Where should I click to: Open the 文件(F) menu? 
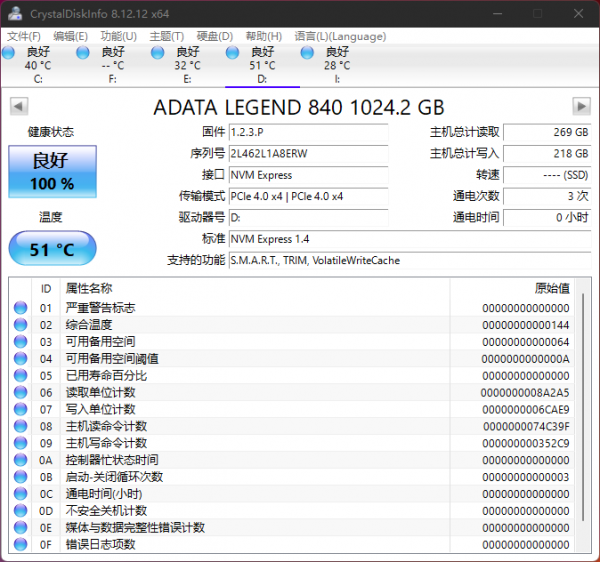(24, 36)
